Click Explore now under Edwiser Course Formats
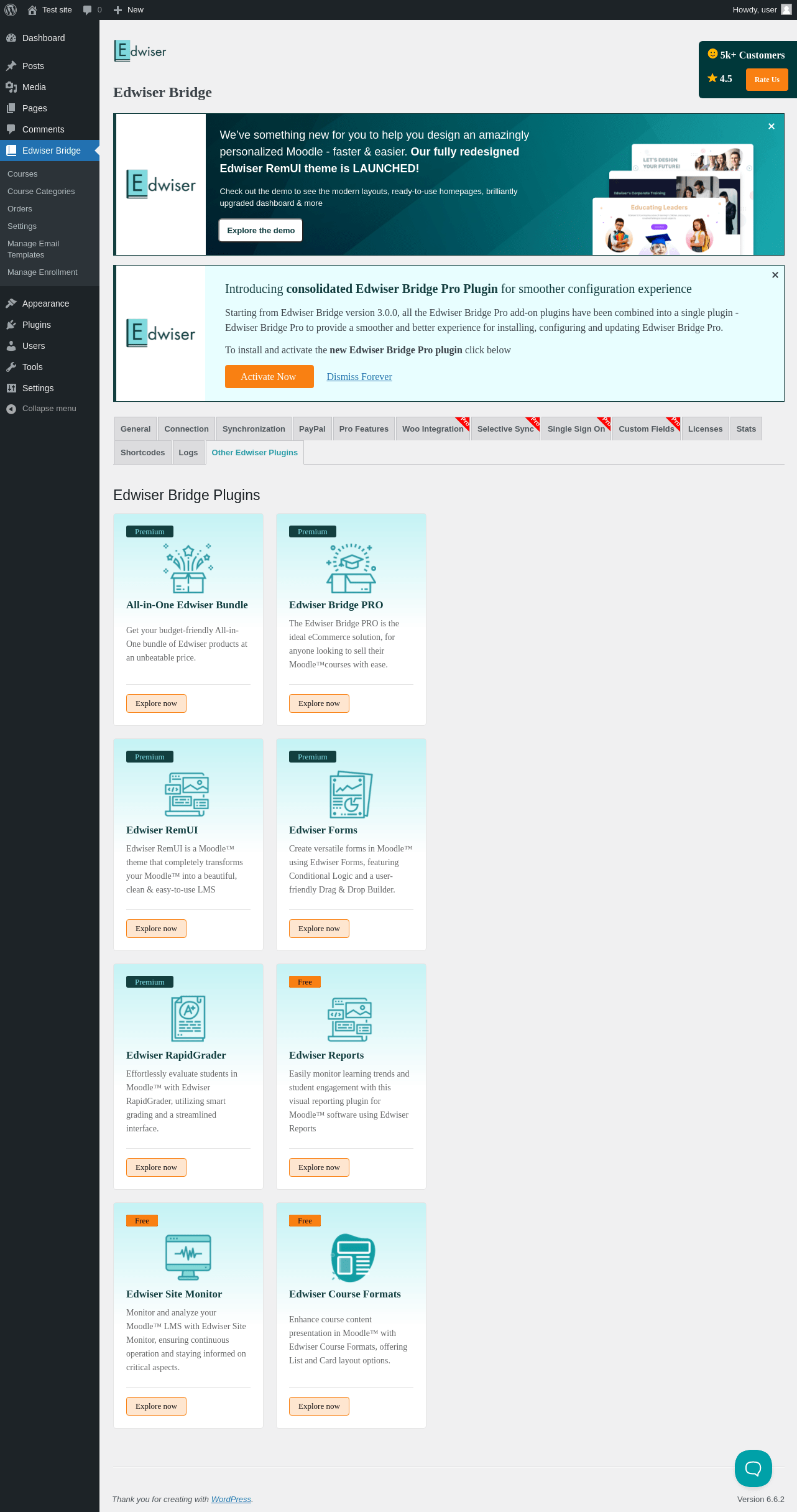This screenshot has width=797, height=1512. click(x=319, y=1406)
